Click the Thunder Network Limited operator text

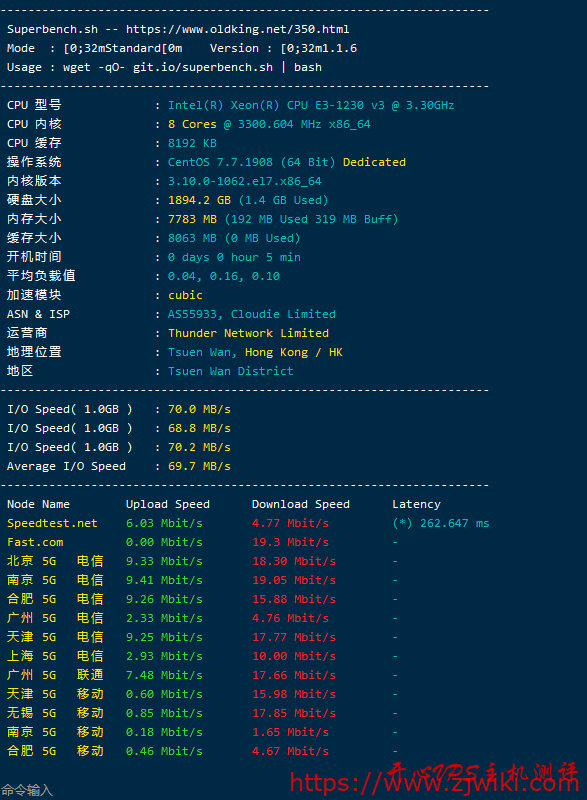pyautogui.click(x=248, y=333)
